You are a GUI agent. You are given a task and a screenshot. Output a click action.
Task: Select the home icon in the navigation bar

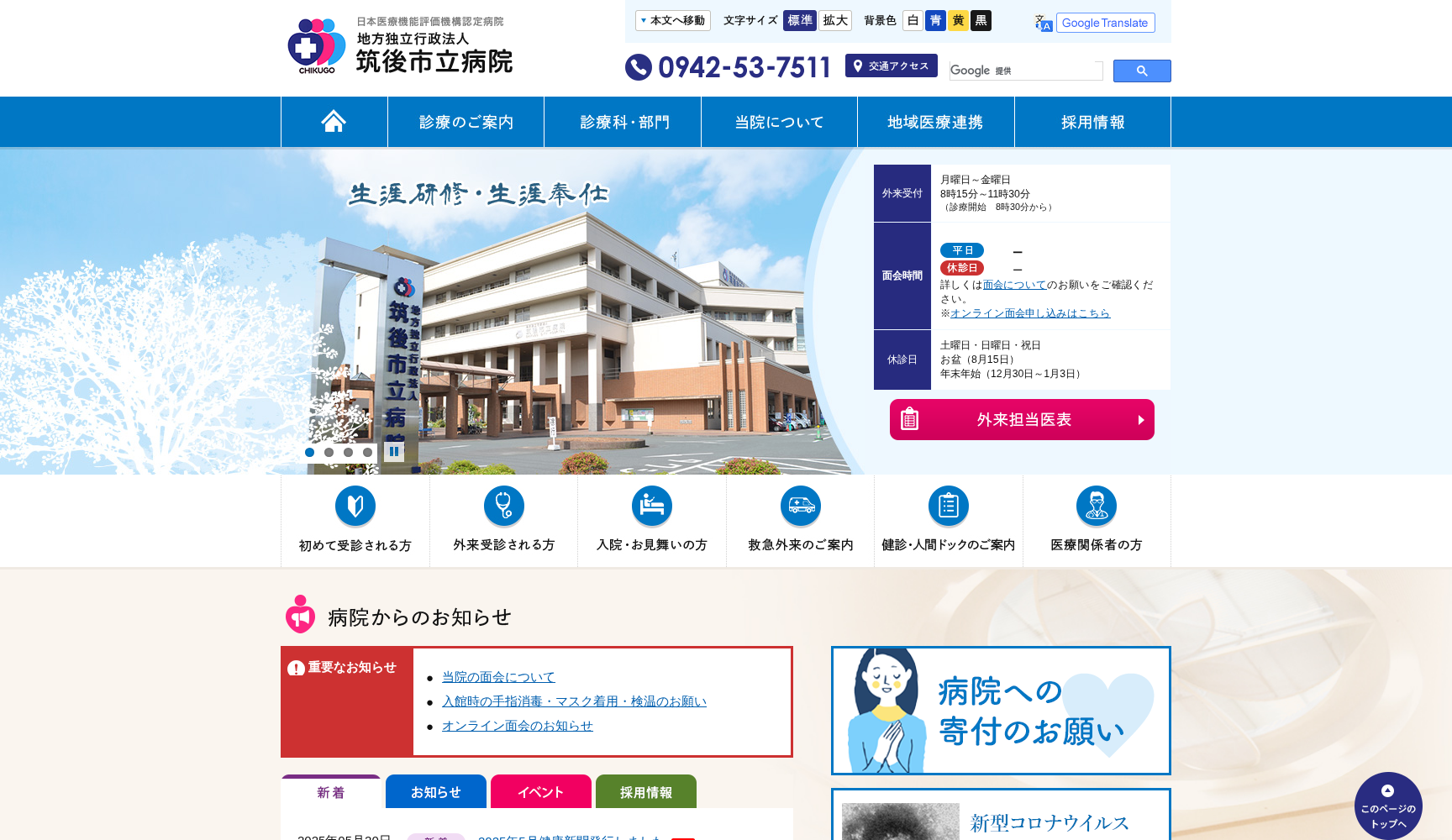[x=334, y=121]
